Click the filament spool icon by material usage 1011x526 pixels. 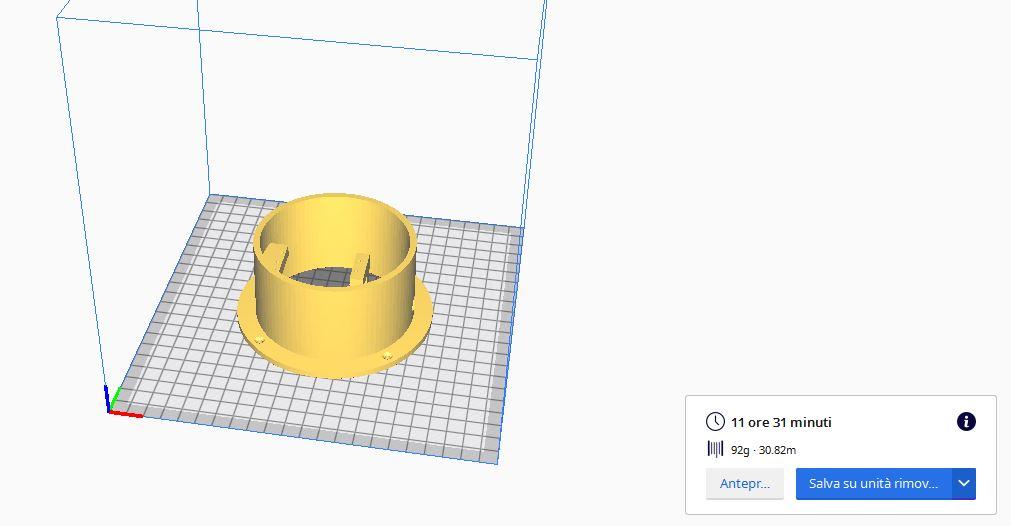[x=715, y=449]
